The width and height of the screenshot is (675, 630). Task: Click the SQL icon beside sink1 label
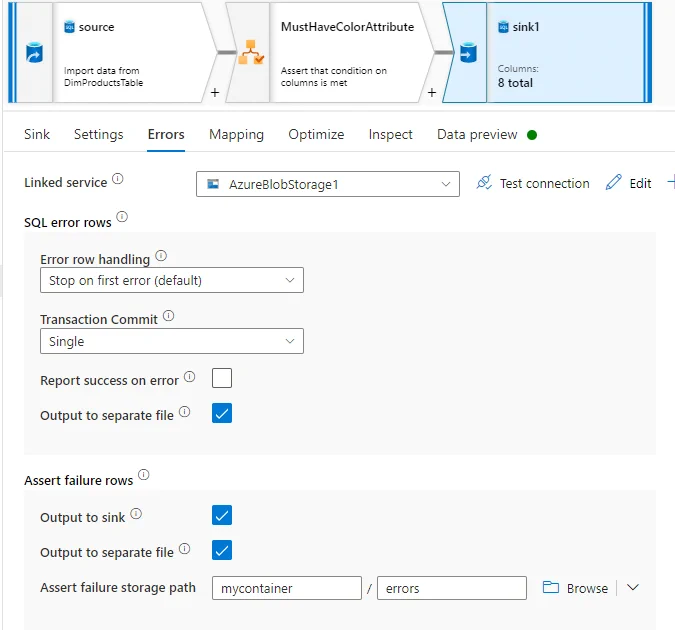[503, 27]
